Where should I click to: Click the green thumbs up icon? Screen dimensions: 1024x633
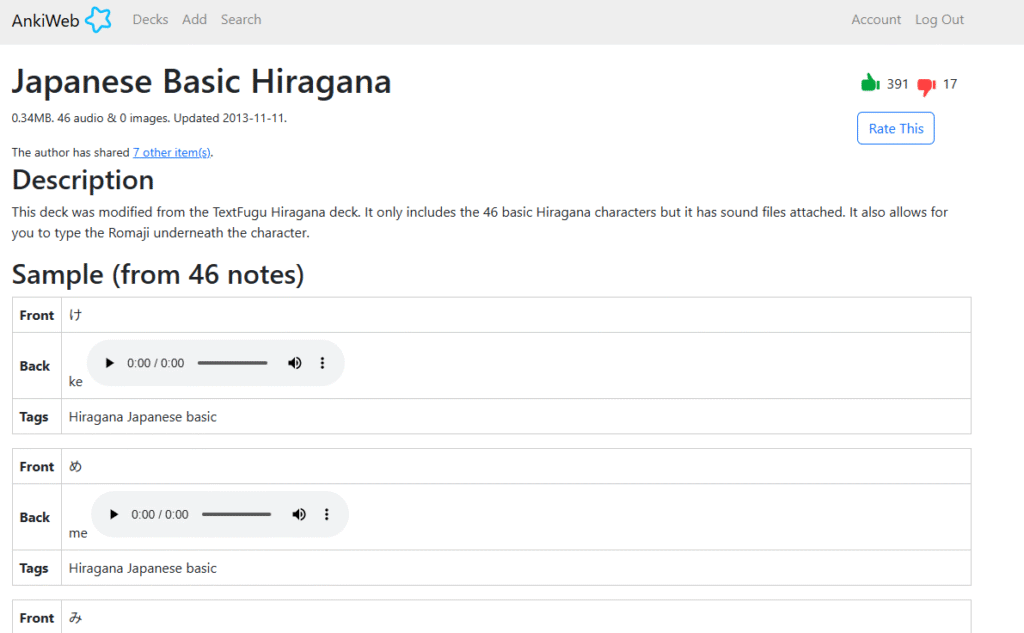pyautogui.click(x=870, y=83)
